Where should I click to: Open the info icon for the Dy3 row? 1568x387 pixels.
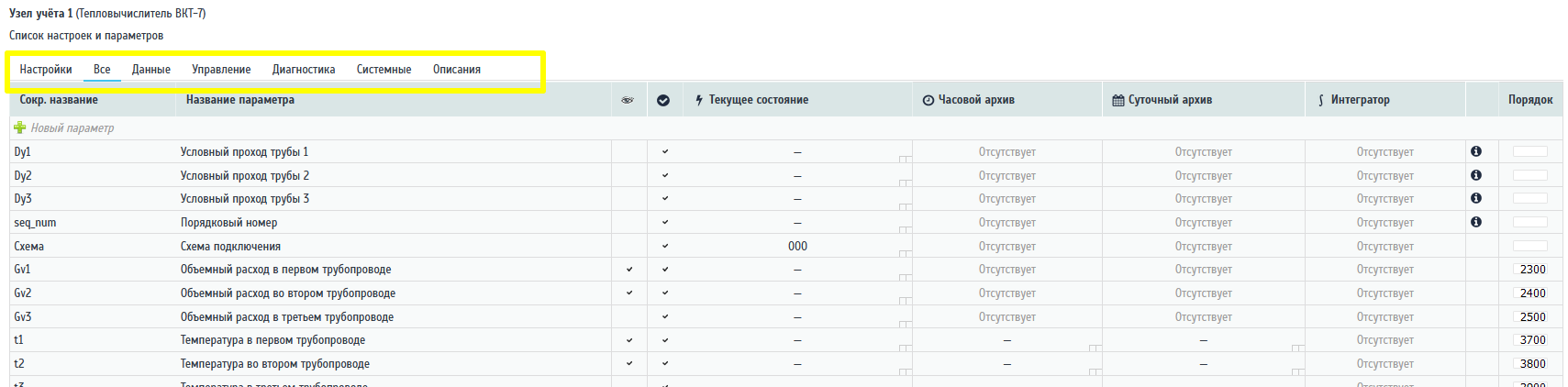(x=1476, y=198)
